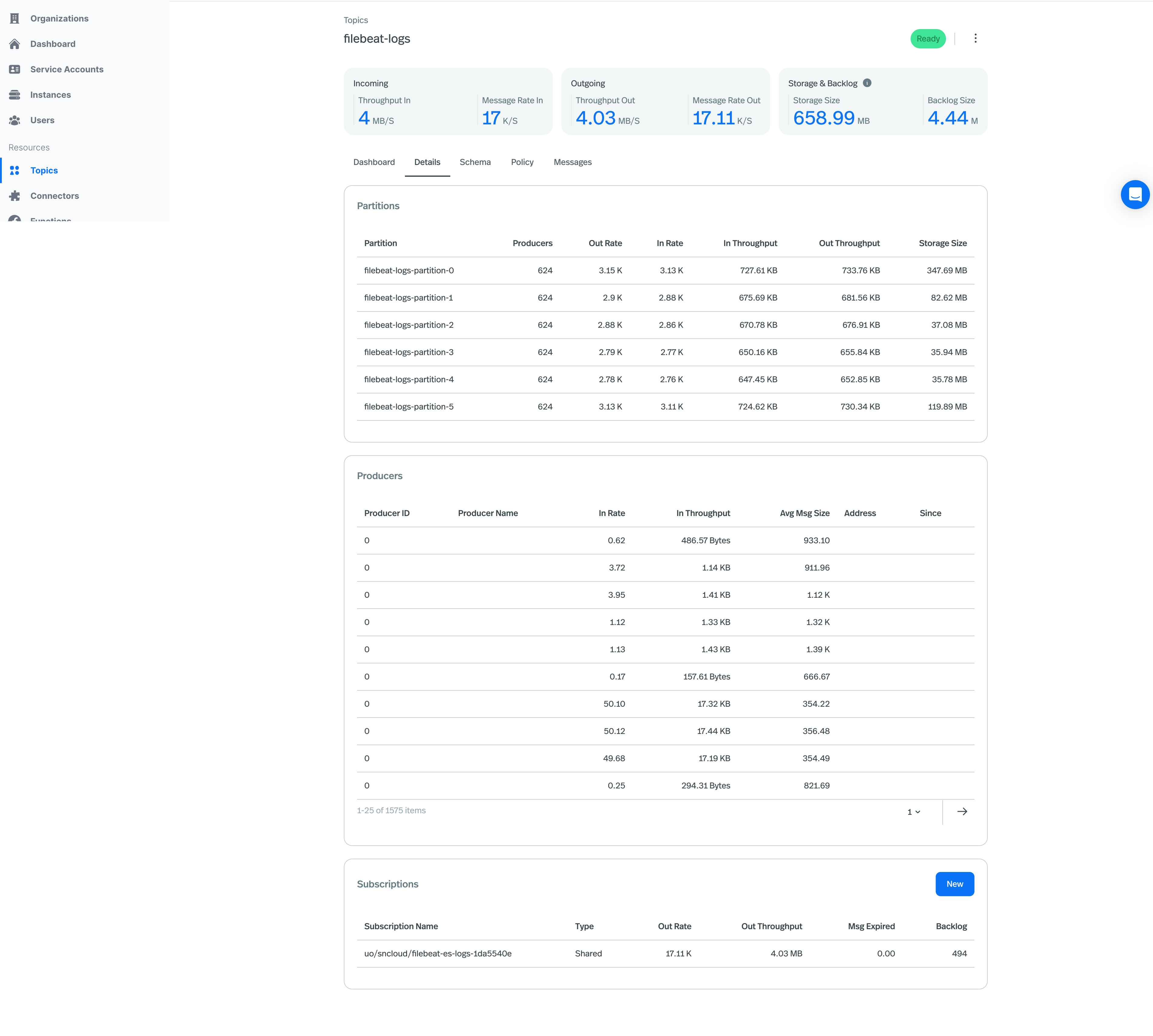
Task: Click the Dashboard home icon in the sidebar
Action: (x=15, y=44)
